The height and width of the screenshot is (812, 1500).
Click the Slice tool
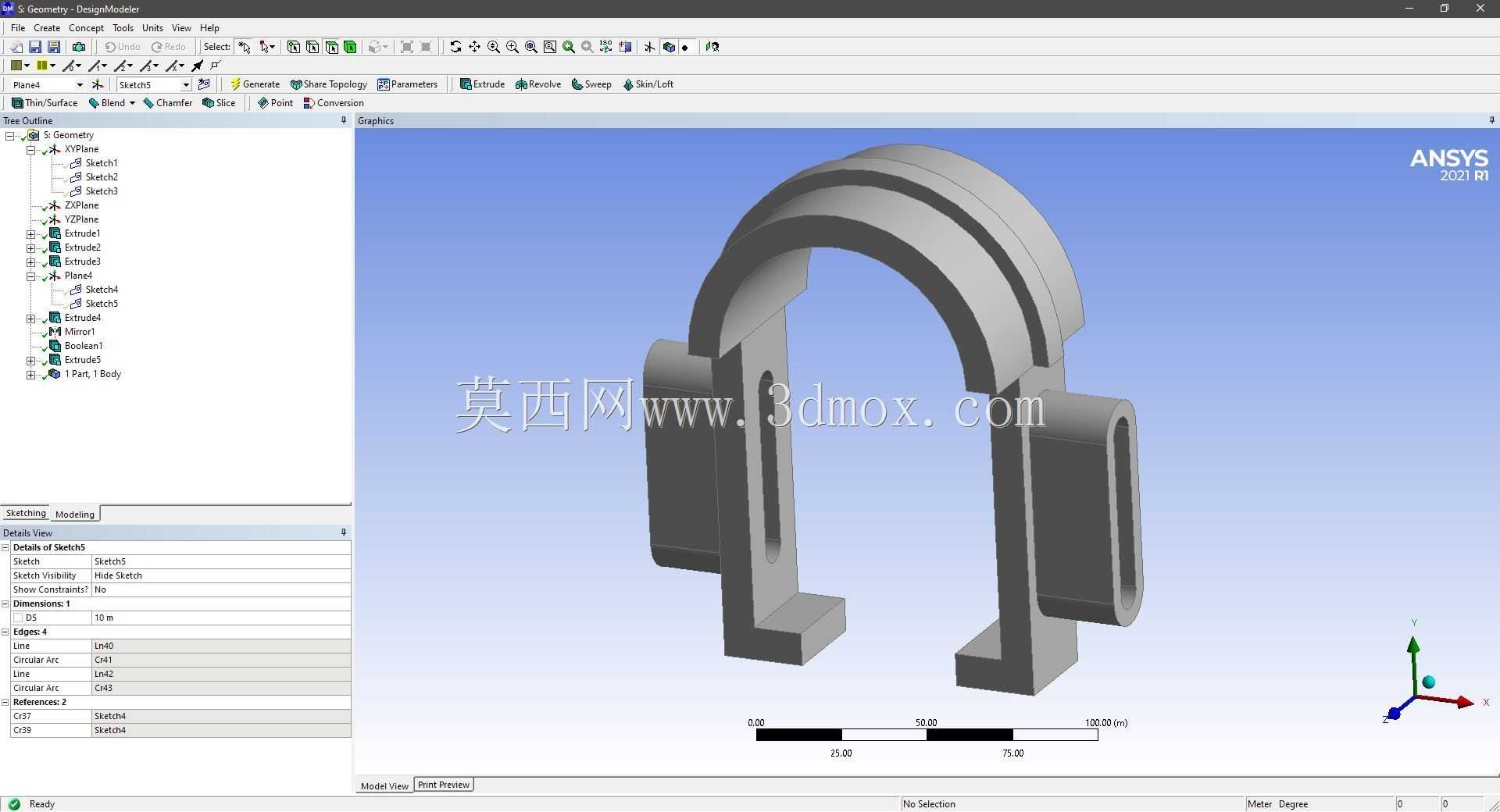tap(219, 103)
